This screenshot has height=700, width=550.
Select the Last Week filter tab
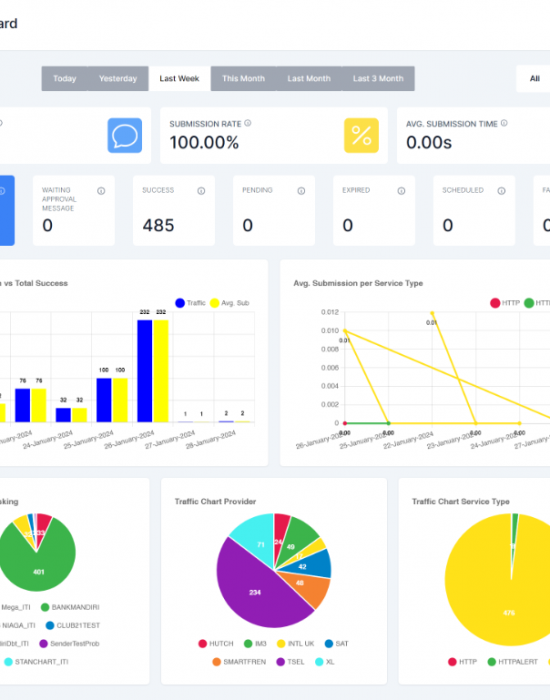(179, 79)
